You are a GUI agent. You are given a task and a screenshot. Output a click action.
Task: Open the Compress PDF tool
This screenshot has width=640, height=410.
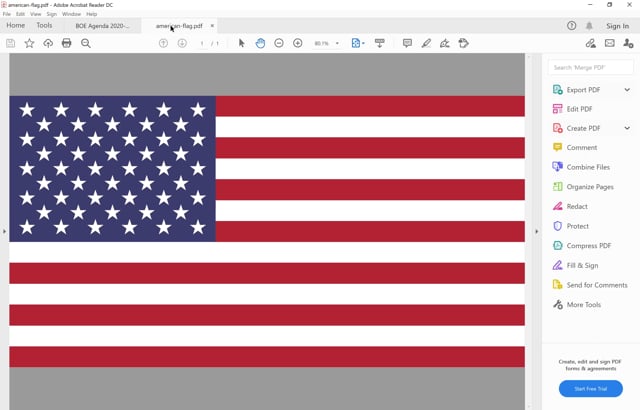(x=582, y=246)
